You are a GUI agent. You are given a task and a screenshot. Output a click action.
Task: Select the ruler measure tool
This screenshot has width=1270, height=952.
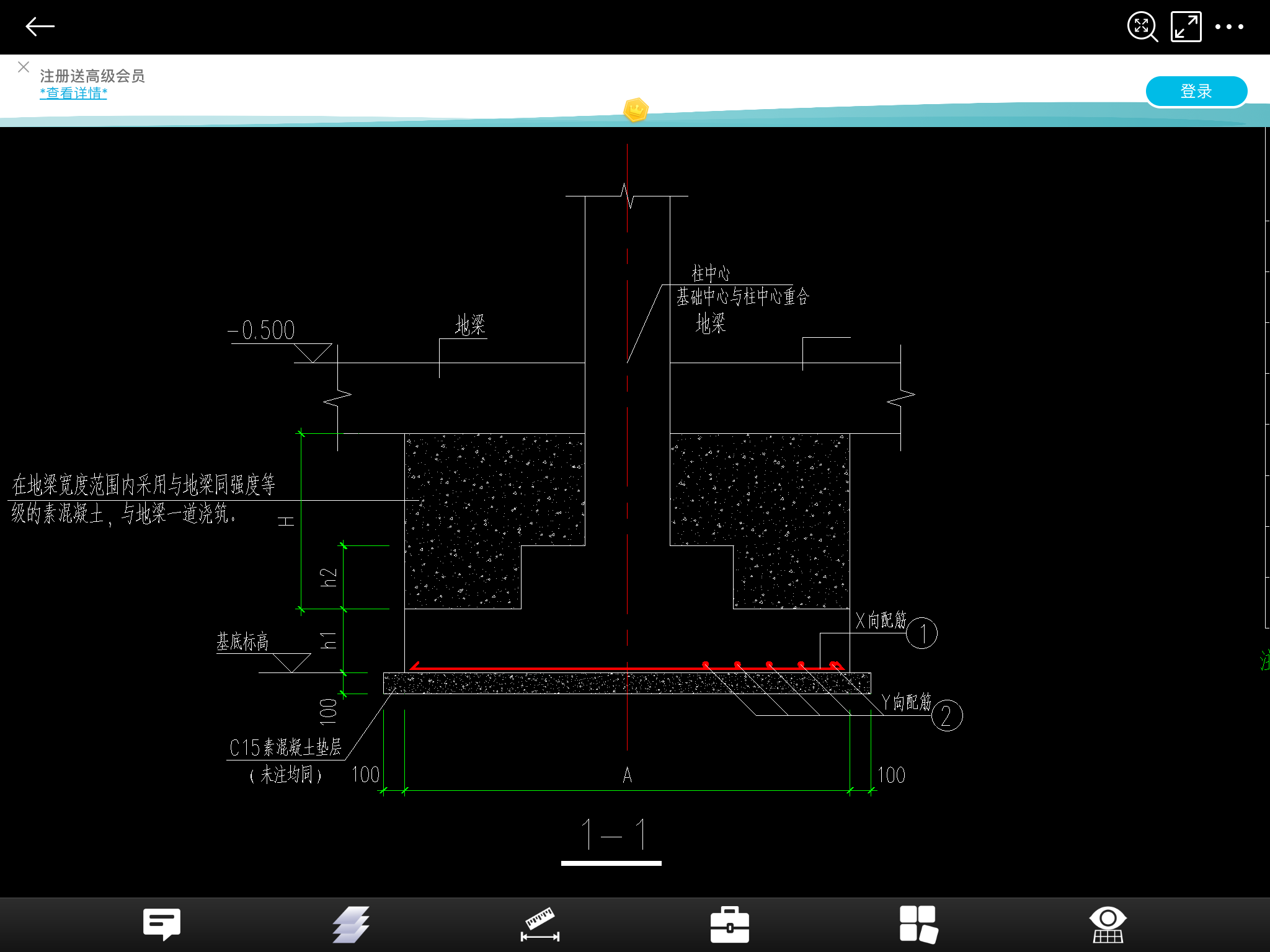pos(540,925)
